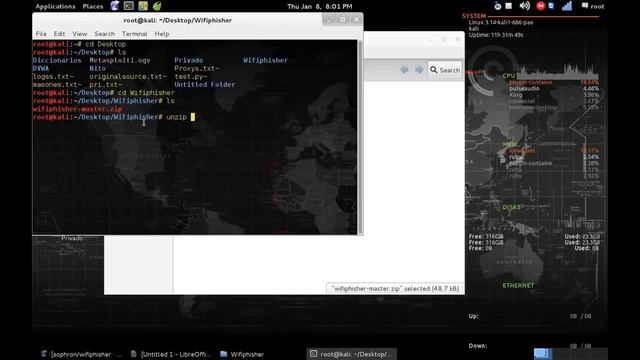Launch the Iceweasel browser from panel

115,6
